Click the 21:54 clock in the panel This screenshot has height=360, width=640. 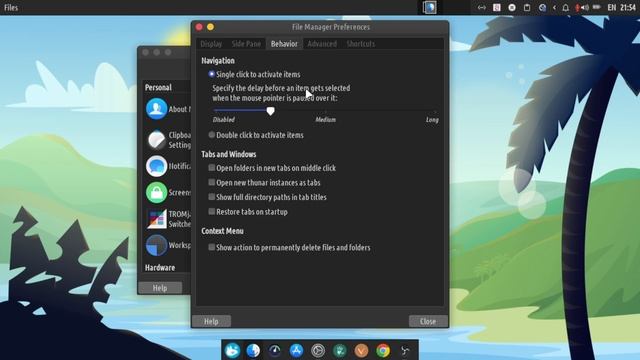pos(627,7)
